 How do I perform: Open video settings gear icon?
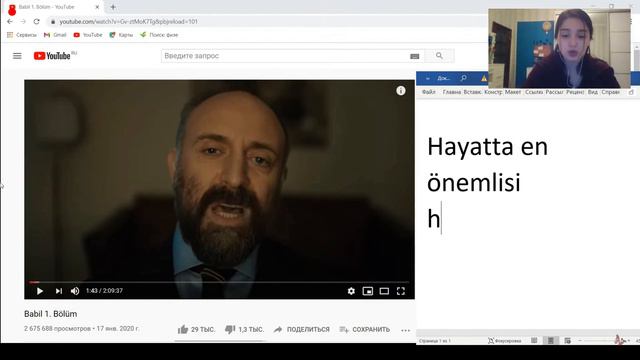[351, 291]
